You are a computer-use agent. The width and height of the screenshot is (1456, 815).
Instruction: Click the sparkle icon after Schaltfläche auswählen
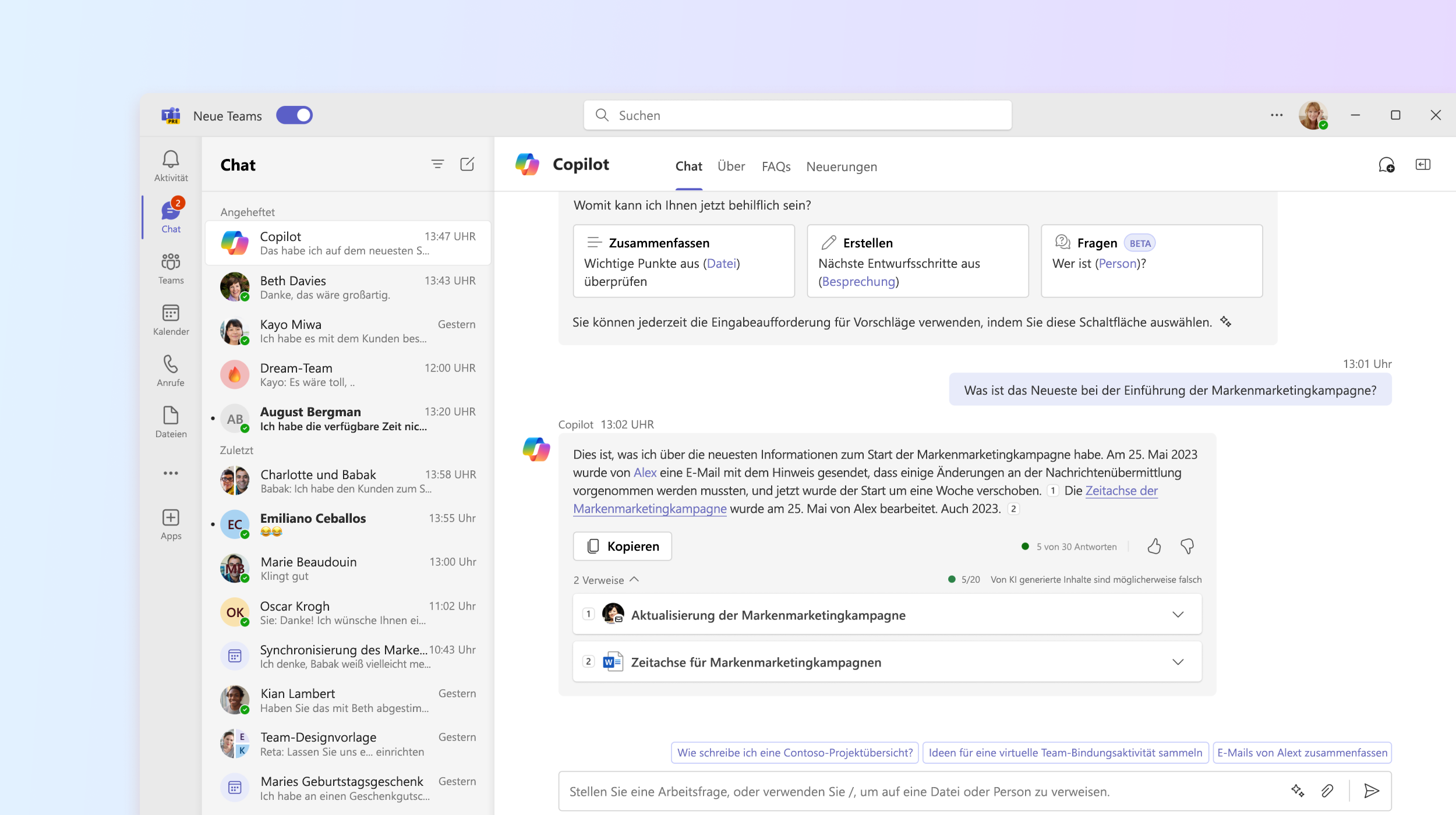click(1226, 321)
